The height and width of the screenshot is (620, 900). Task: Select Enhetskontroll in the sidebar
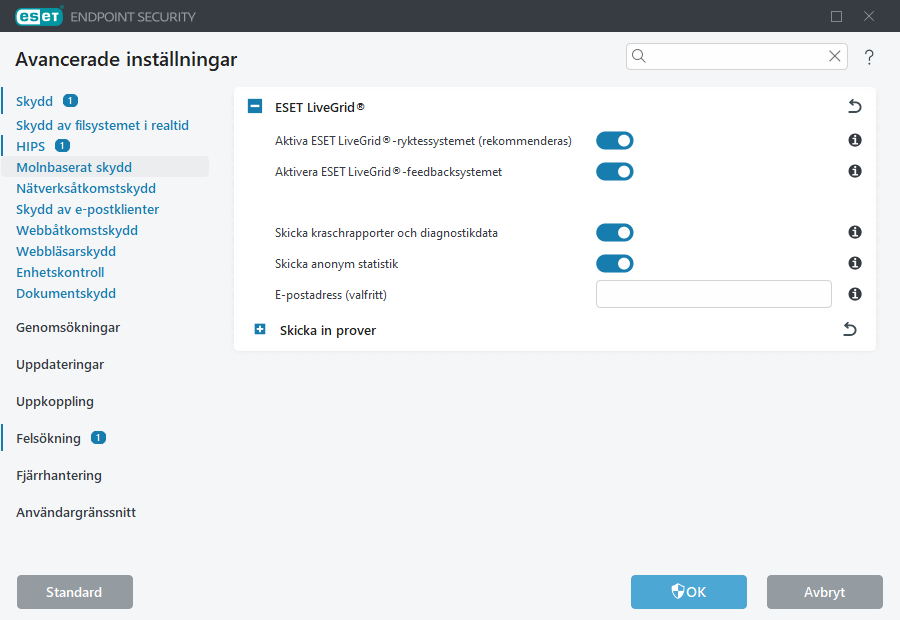tap(59, 272)
